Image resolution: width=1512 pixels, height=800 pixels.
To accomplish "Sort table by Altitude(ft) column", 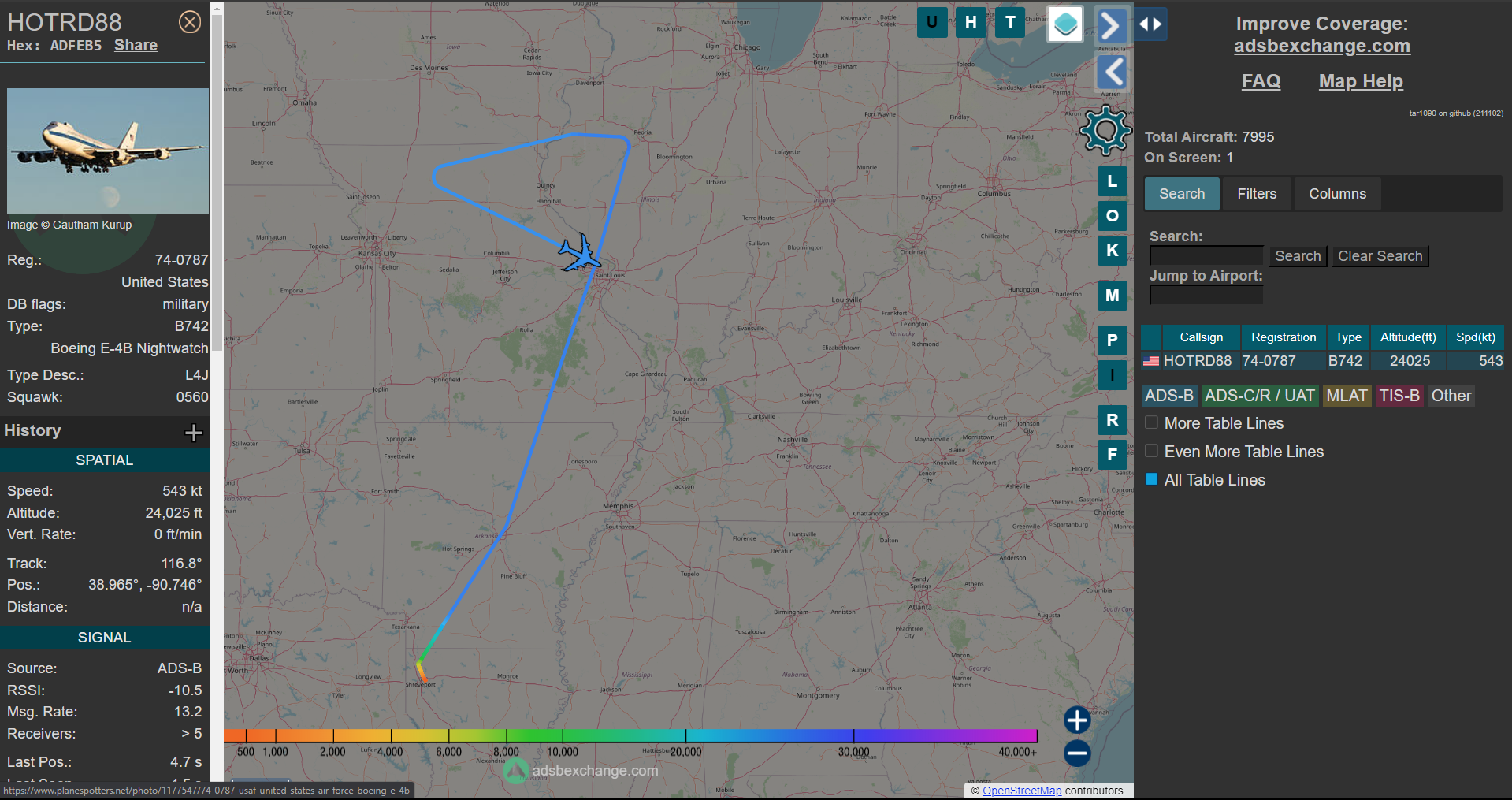I will (x=1408, y=337).
